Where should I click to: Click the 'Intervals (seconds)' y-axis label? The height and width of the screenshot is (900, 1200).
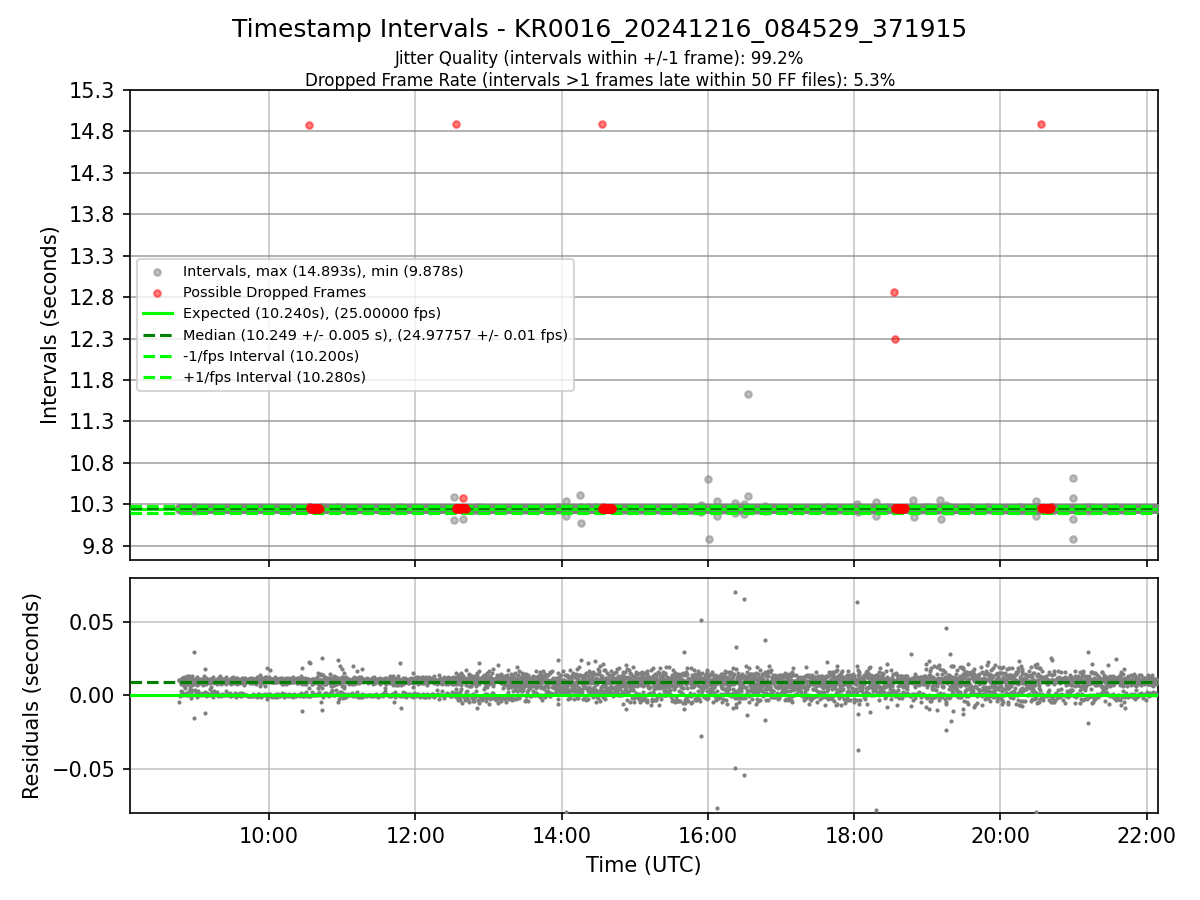pyautogui.click(x=49, y=325)
